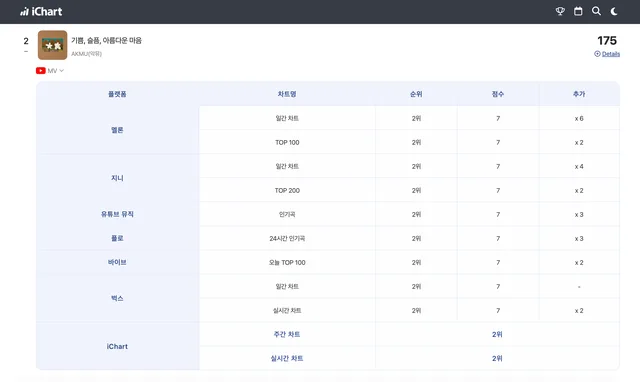Open the calendar icon in header

click(578, 11)
